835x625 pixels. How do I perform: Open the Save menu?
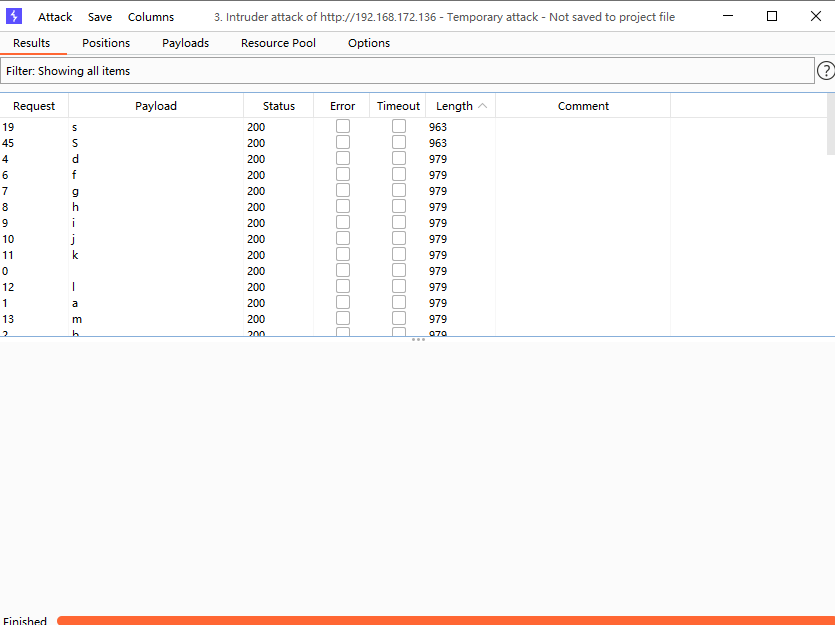click(100, 17)
